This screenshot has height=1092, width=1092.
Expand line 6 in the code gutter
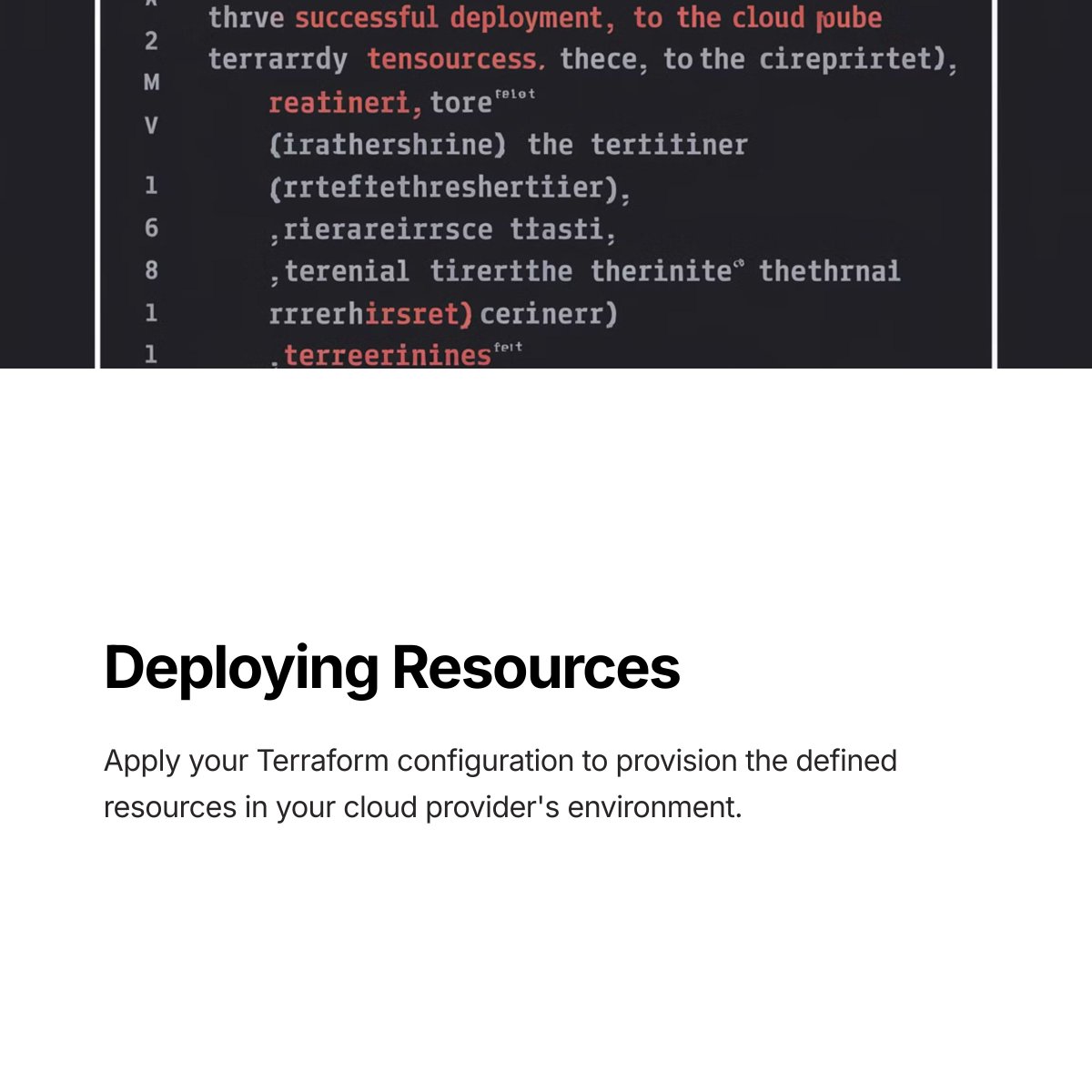150,229
